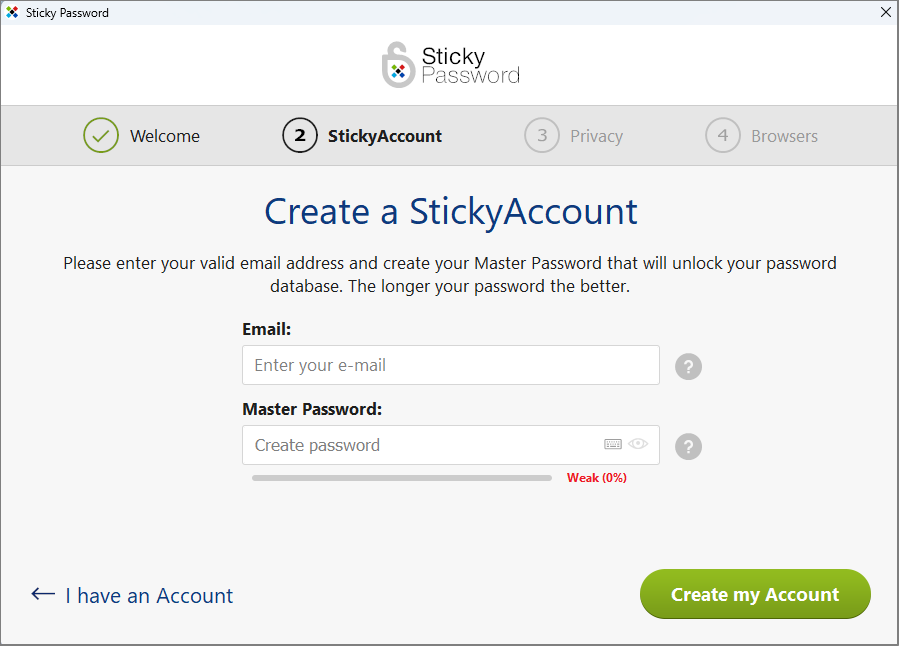Focus the Create password field

[420, 444]
